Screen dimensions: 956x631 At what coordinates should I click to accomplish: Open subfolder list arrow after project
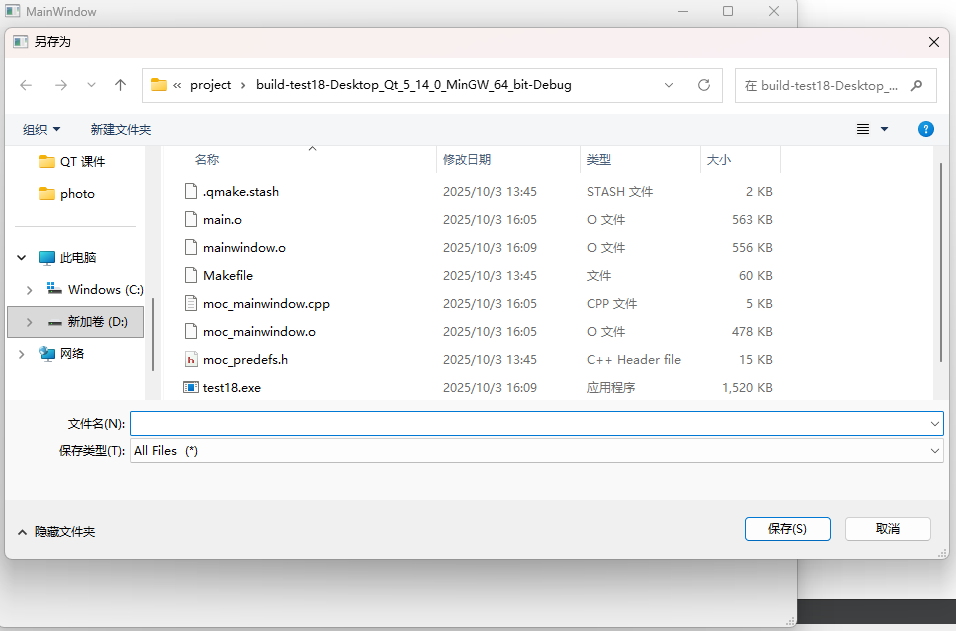[243, 85]
